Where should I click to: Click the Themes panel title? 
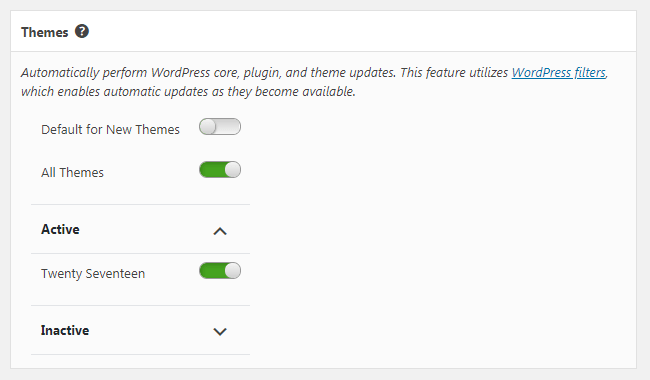44,32
